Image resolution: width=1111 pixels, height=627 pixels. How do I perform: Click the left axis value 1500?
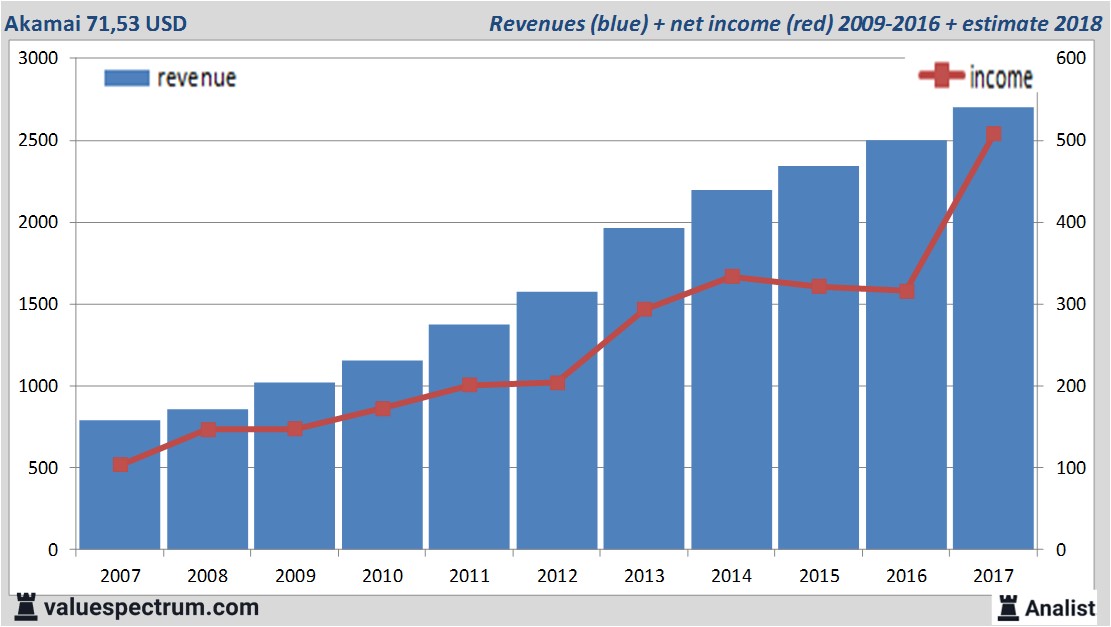pyautogui.click(x=38, y=304)
